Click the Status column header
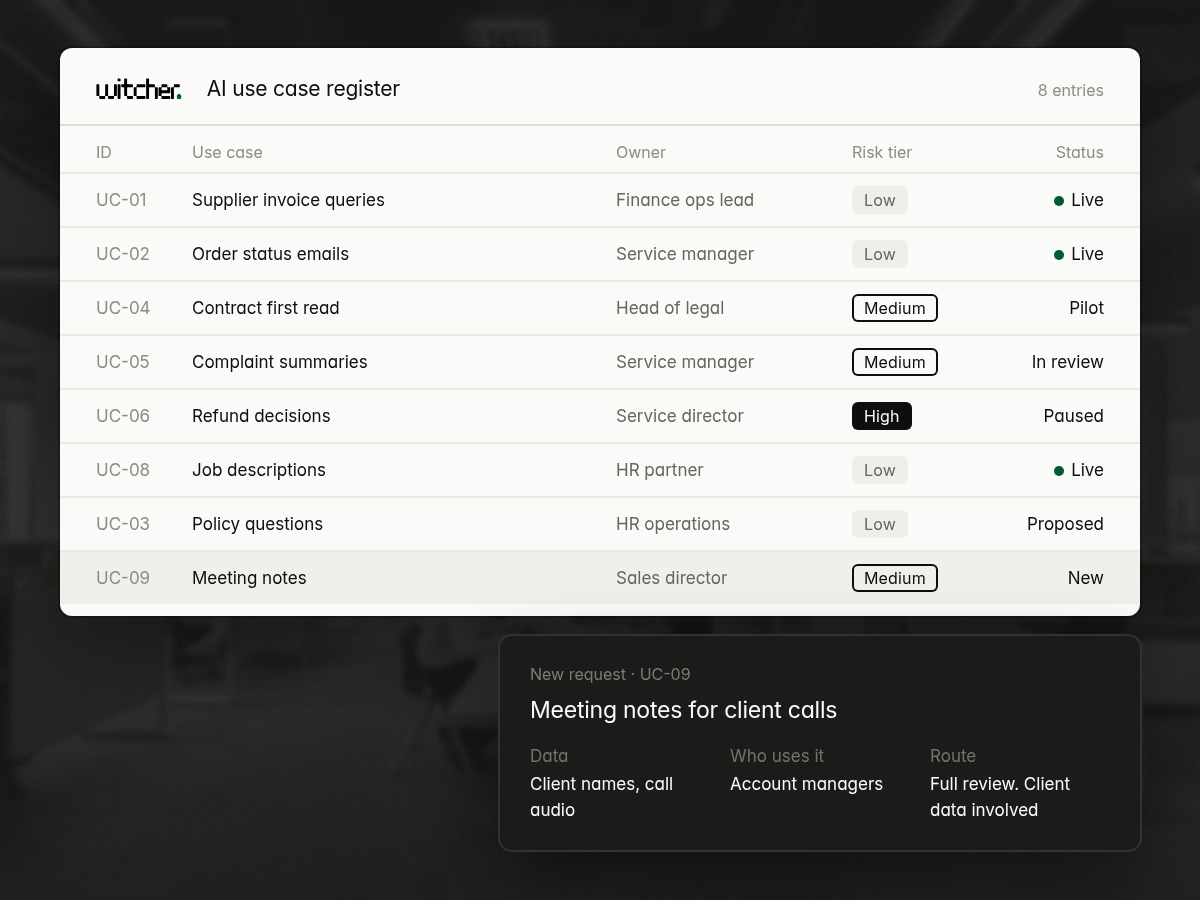The height and width of the screenshot is (900, 1200). [x=1080, y=152]
